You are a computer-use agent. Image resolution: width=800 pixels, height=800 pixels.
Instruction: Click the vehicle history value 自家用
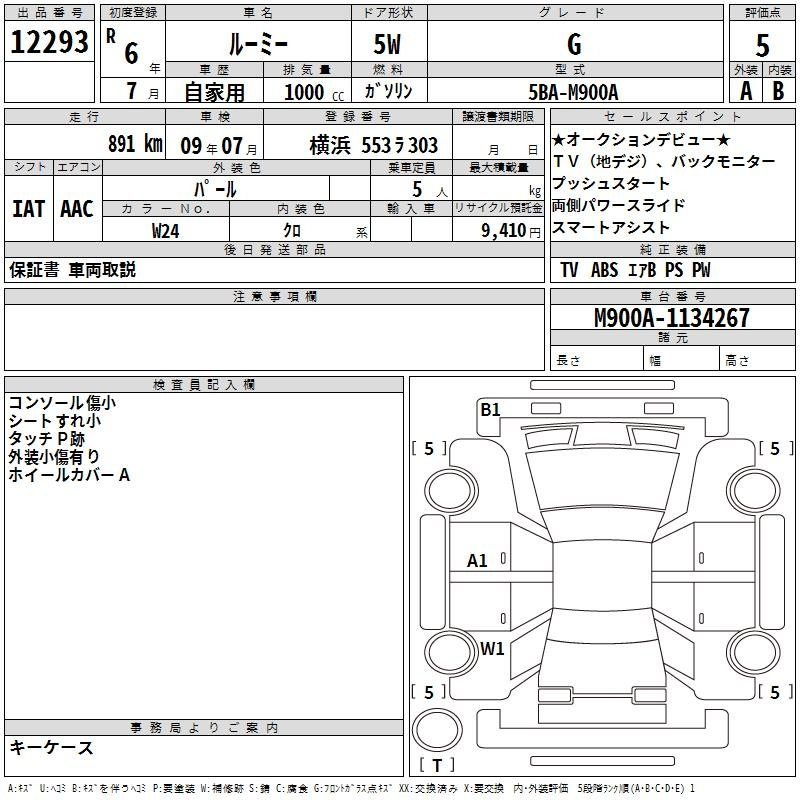point(214,92)
